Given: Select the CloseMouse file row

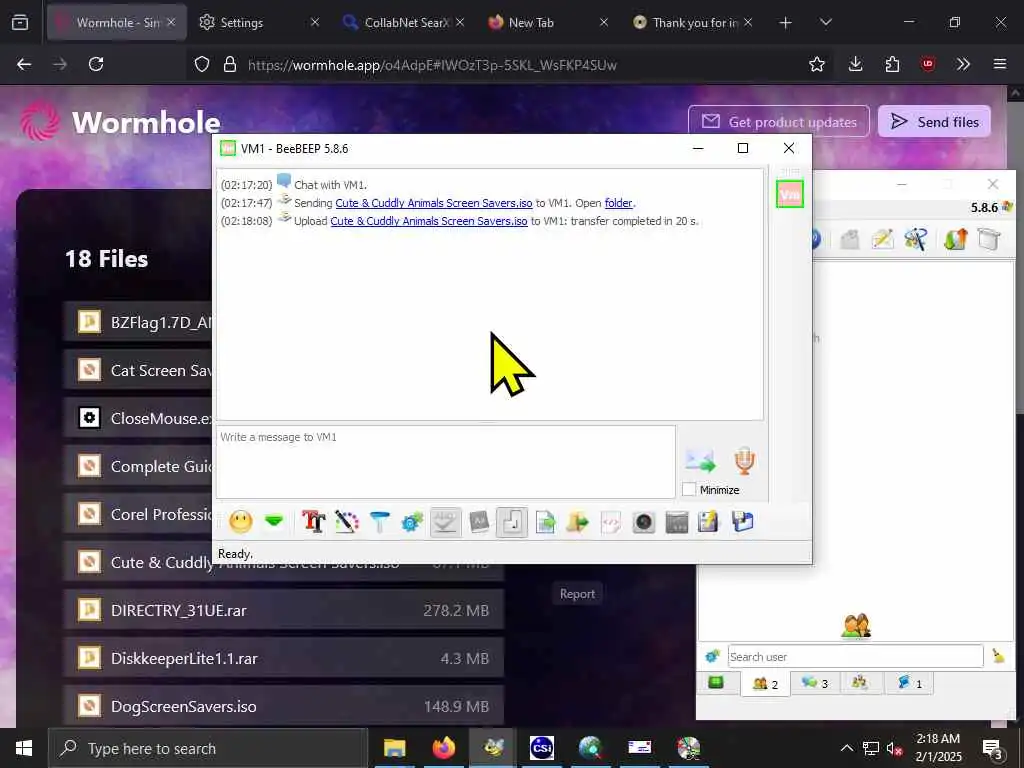Looking at the screenshot, I should (x=138, y=418).
